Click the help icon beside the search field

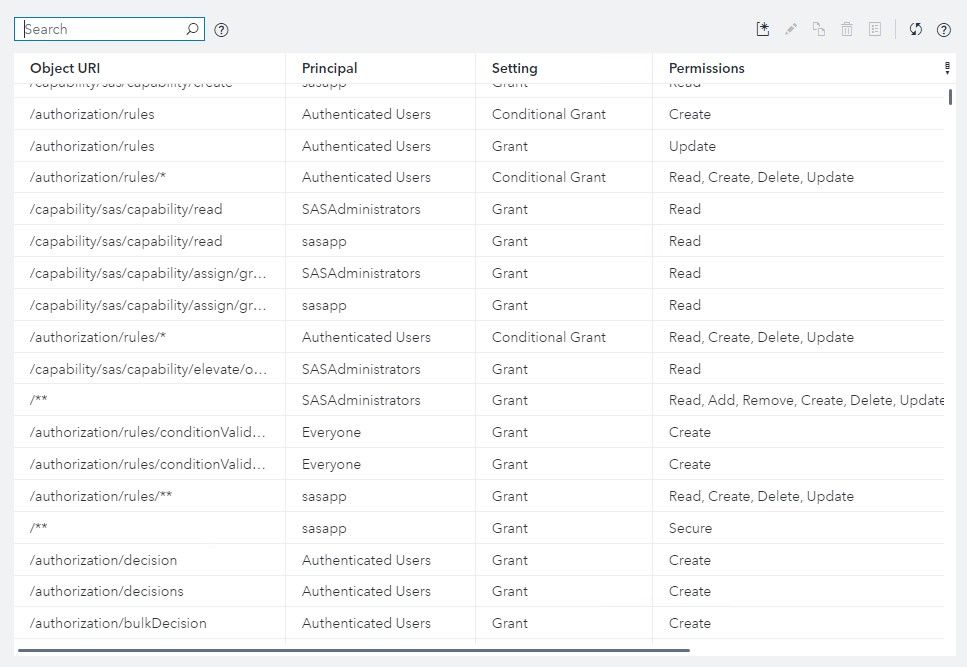pos(221,29)
